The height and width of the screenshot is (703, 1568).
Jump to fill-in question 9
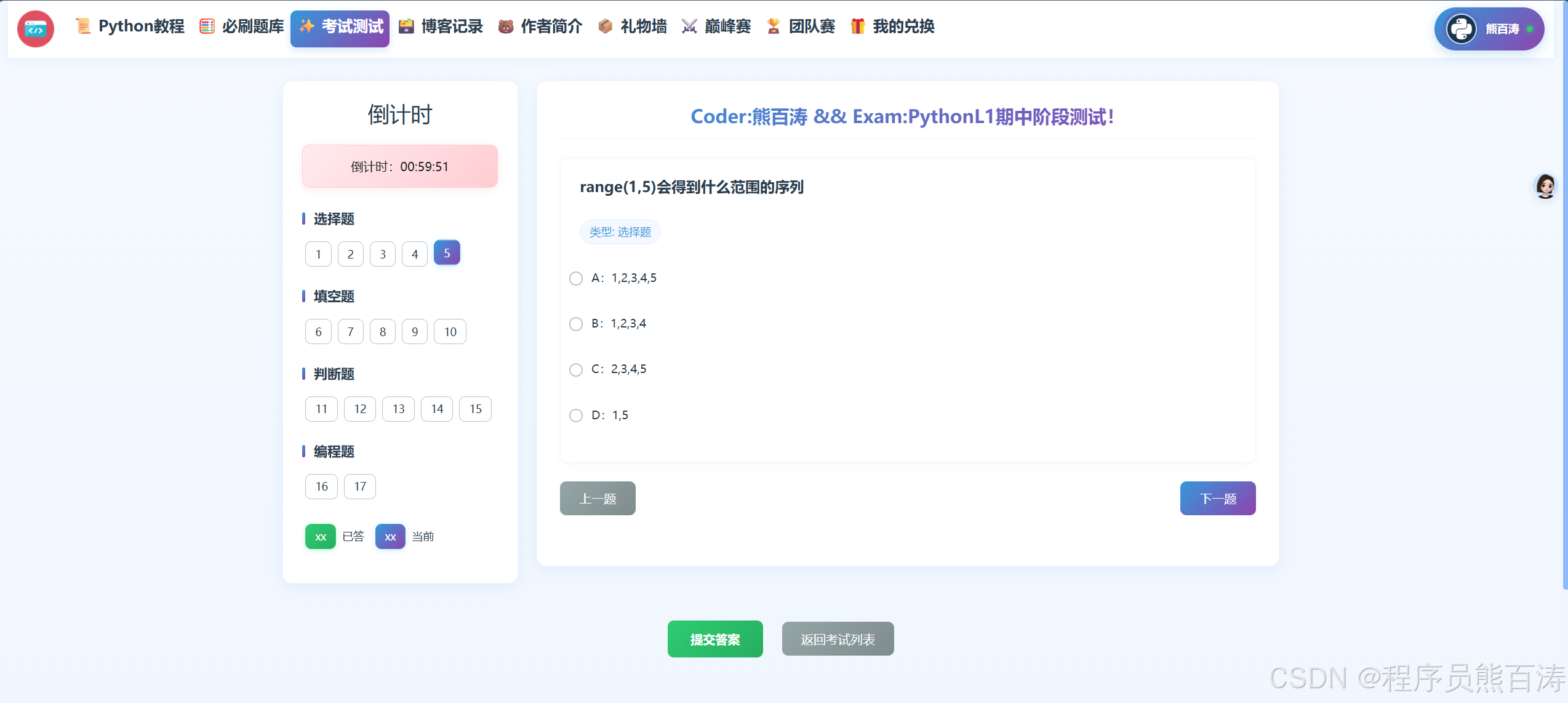pyautogui.click(x=415, y=332)
